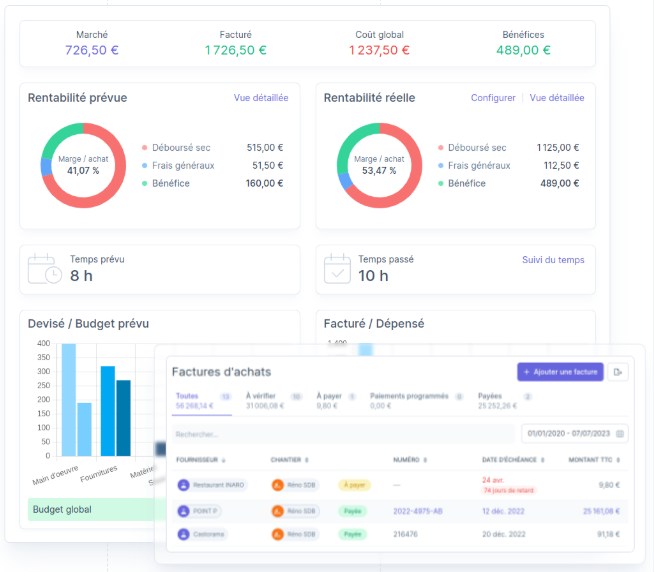The width and height of the screenshot is (654, 572).
Task: Click the Restaurant INARO supplier avatar icon
Action: pyautogui.click(x=183, y=485)
